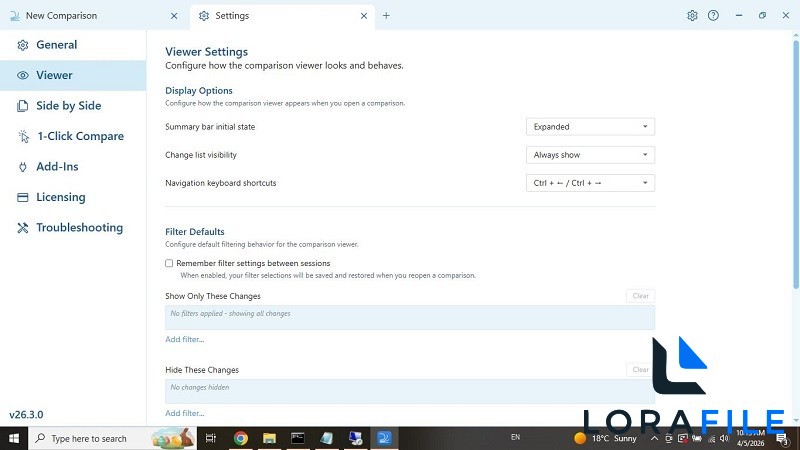Open Task View from the taskbar
Image resolution: width=800 pixels, height=450 pixels.
211,438
